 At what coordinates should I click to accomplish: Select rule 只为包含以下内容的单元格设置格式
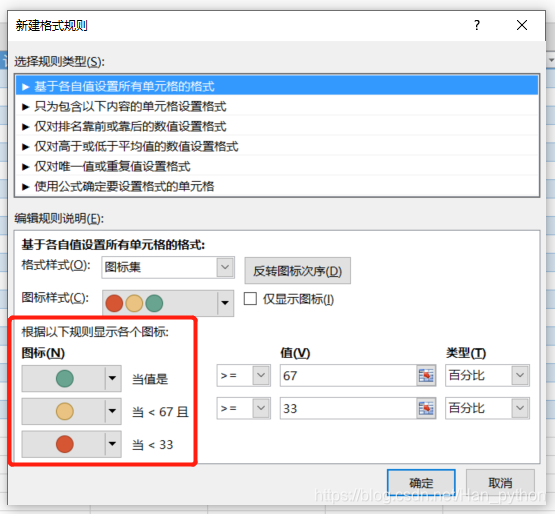point(277,106)
